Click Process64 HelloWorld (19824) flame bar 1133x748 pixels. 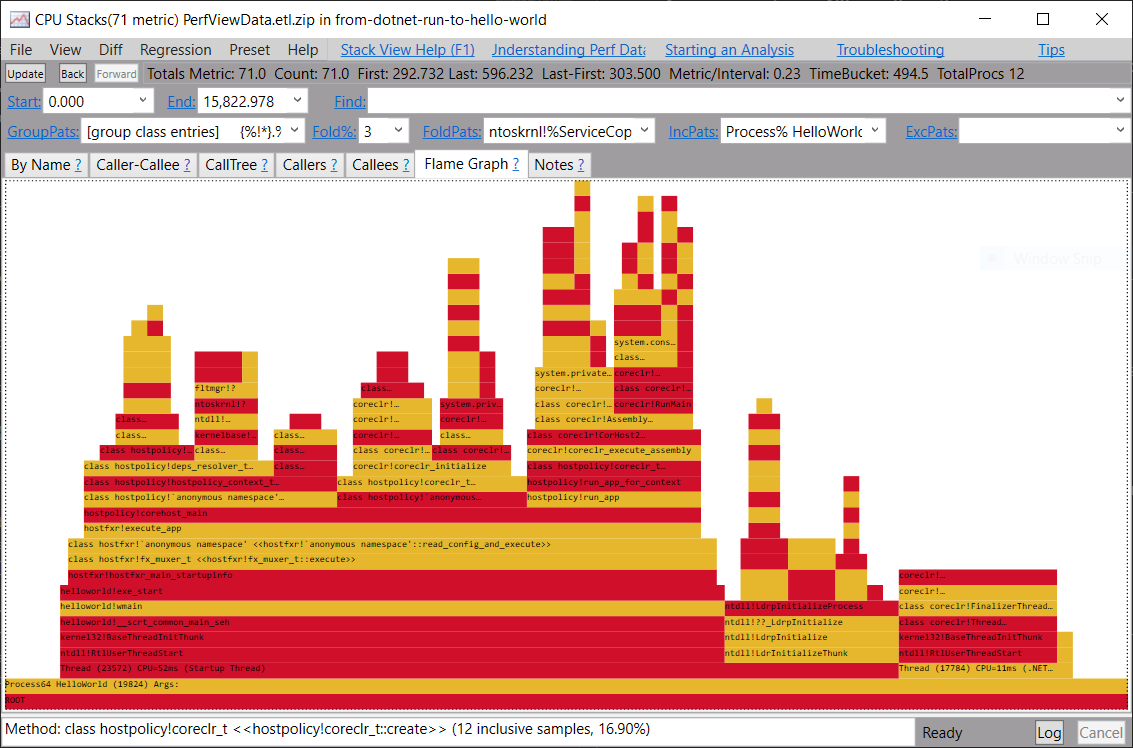click(566, 684)
